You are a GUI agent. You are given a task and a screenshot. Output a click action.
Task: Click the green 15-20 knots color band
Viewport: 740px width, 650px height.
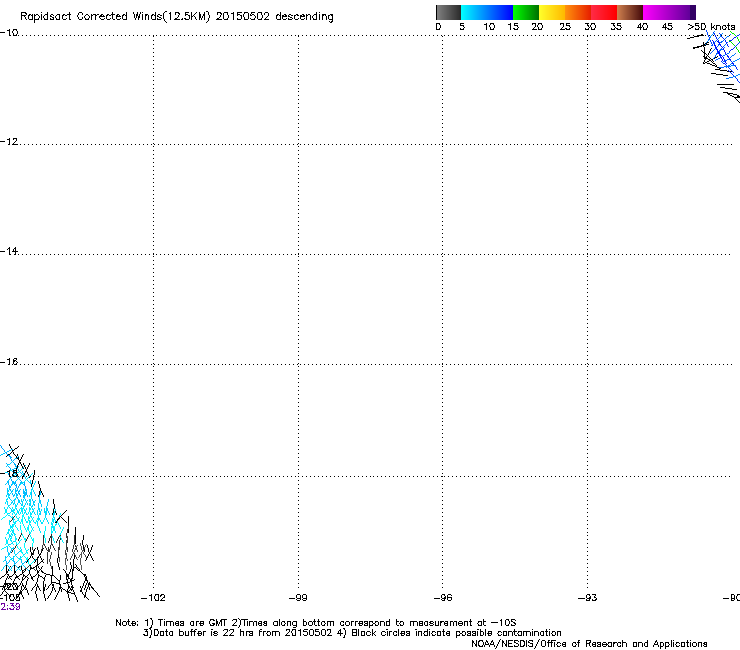click(x=526, y=12)
